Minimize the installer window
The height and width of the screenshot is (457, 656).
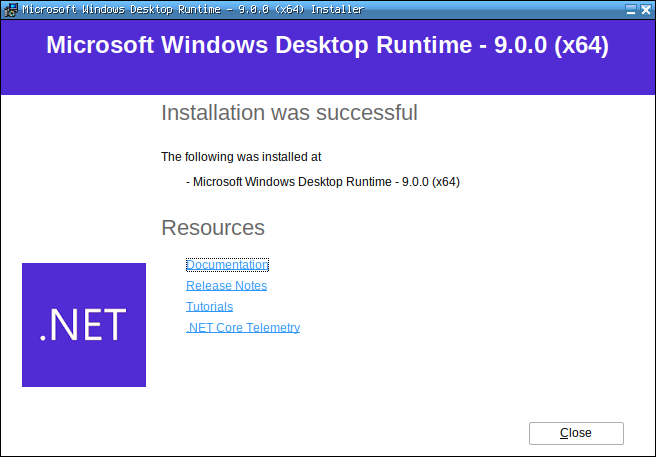coord(630,9)
